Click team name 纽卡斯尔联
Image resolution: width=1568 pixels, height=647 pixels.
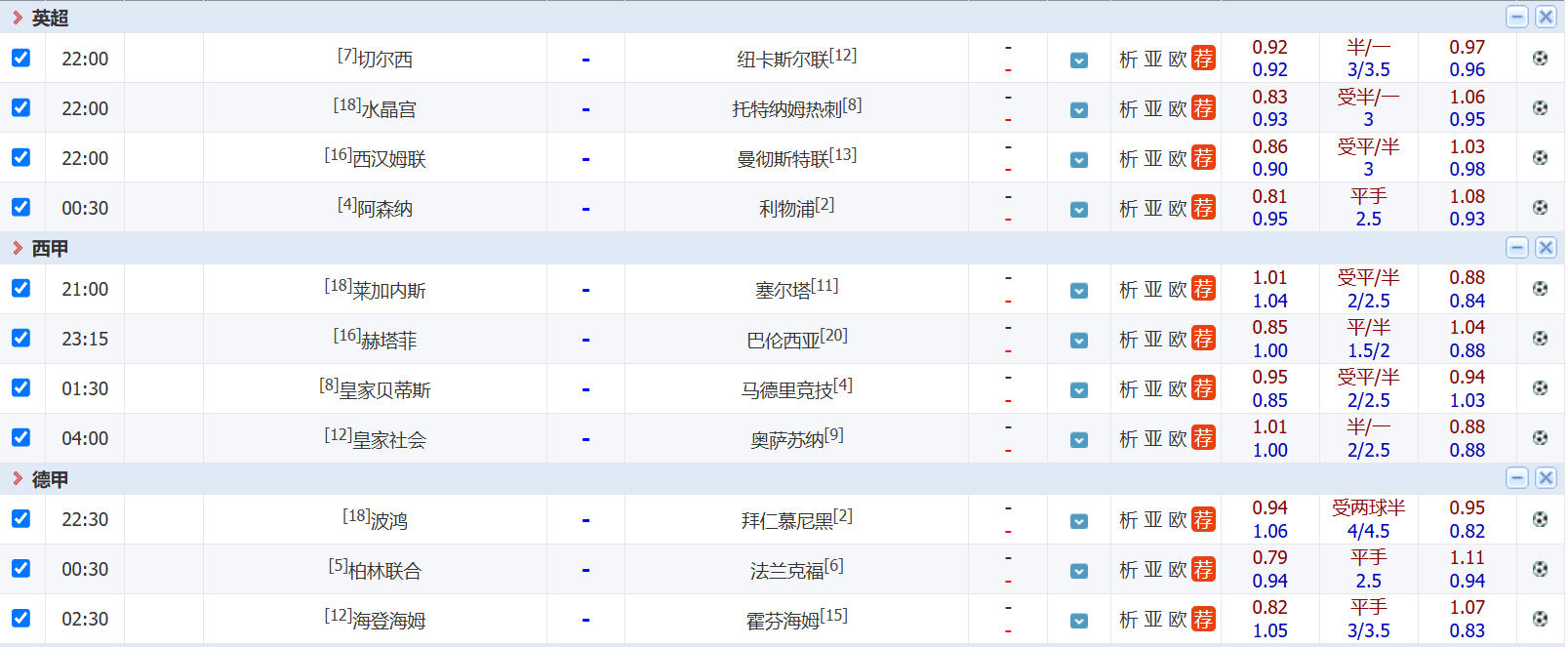[784, 61]
